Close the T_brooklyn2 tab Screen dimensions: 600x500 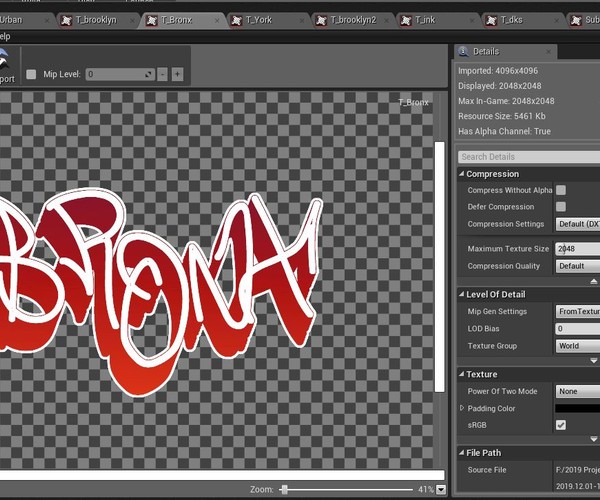pos(387,21)
